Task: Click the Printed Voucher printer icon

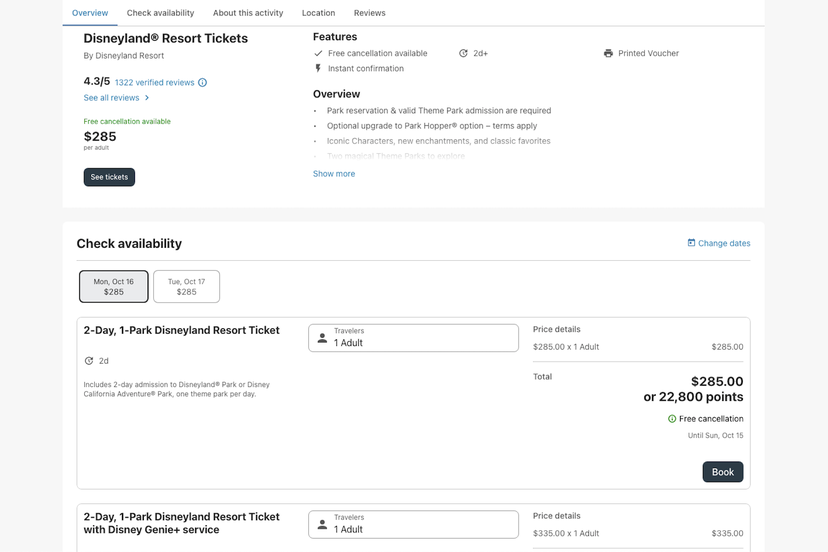Action: coord(608,53)
